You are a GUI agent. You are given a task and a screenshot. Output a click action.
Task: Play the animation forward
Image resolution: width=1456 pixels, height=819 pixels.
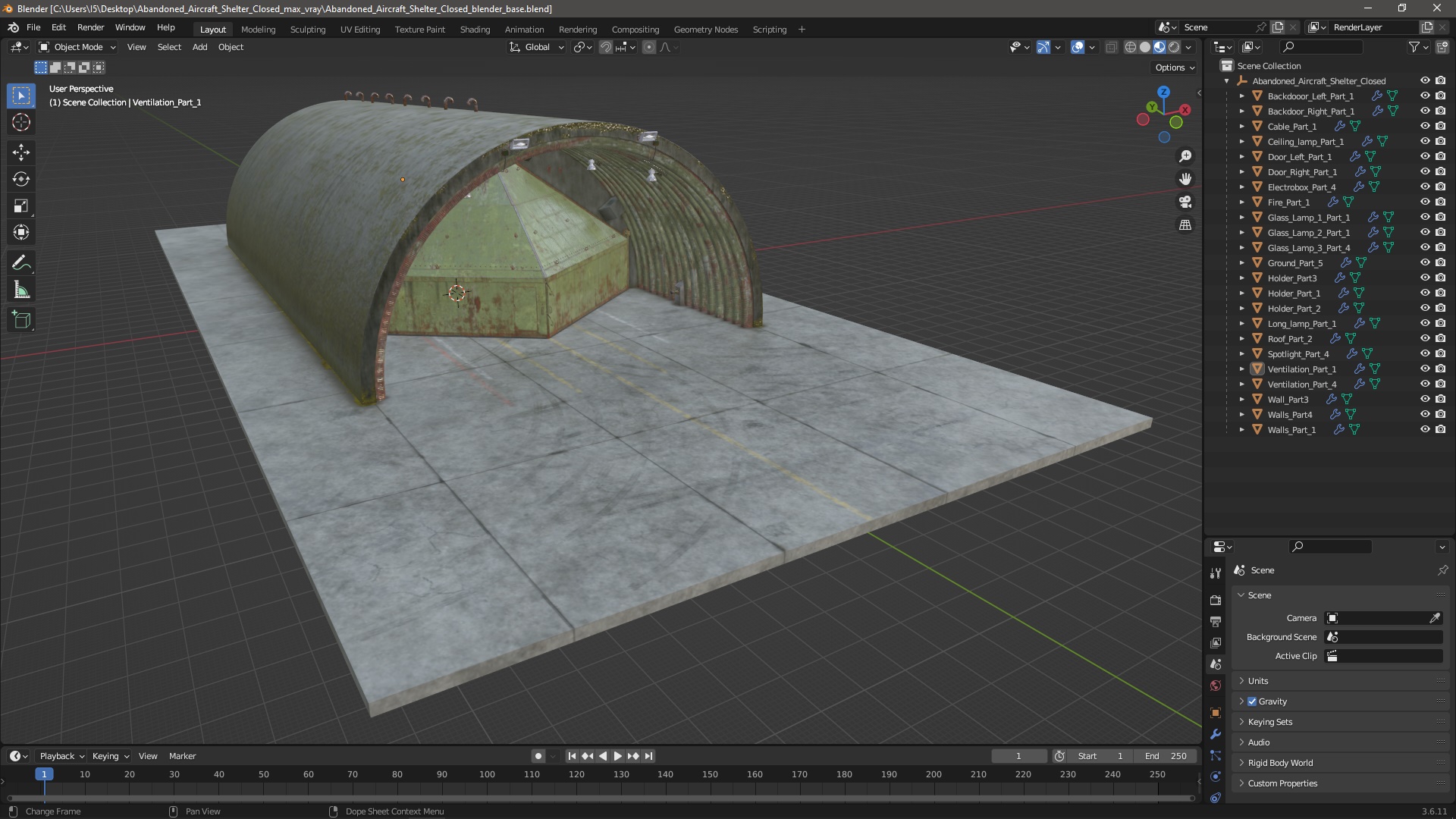point(617,756)
